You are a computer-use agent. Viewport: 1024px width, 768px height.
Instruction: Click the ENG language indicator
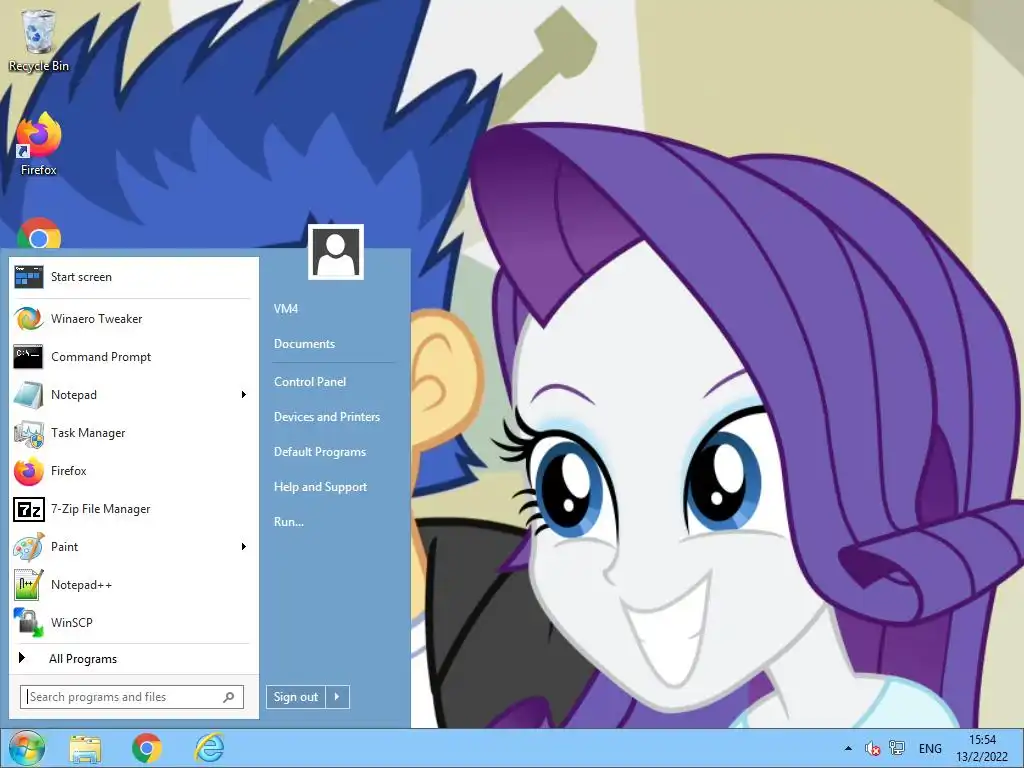930,748
